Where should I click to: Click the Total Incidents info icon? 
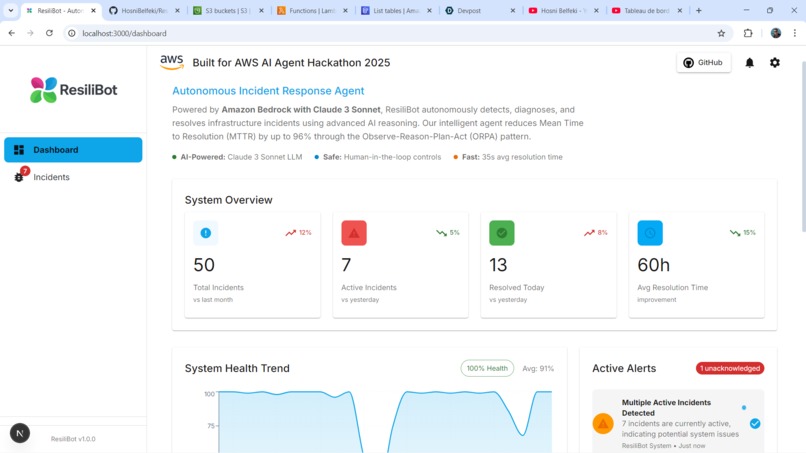(206, 233)
